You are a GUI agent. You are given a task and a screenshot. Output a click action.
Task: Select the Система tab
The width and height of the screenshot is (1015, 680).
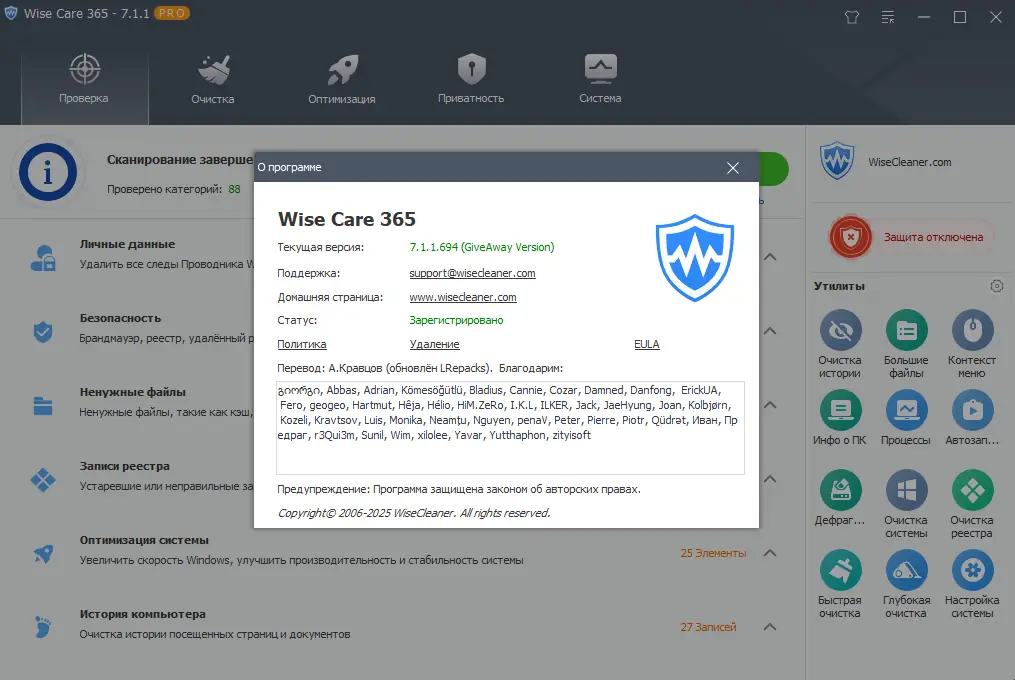(600, 79)
